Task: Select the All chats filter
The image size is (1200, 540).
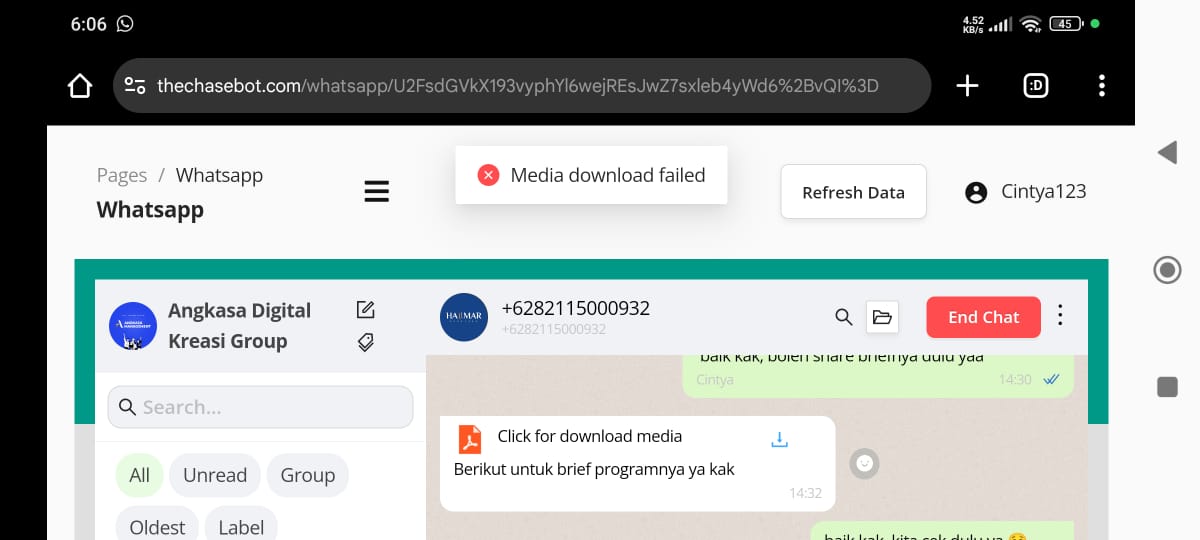Action: tap(139, 475)
